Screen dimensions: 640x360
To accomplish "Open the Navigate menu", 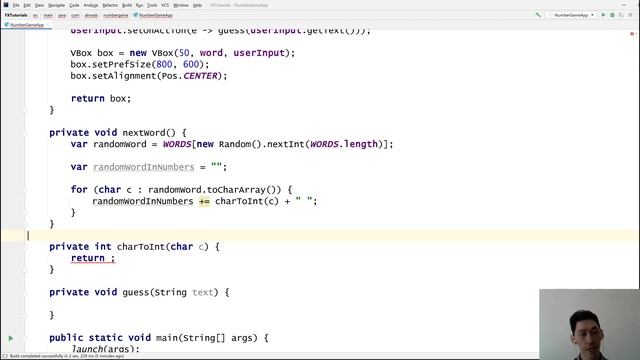I will [x=56, y=5].
